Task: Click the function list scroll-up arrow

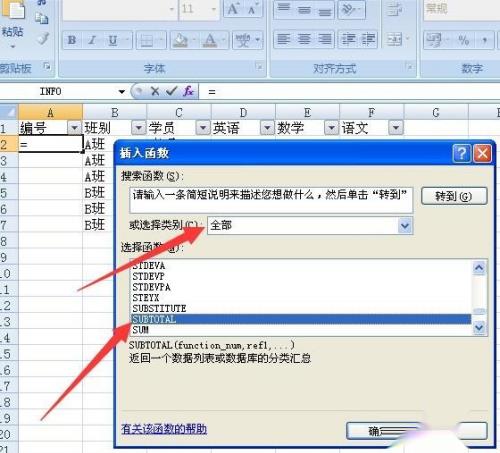Action: [x=479, y=268]
